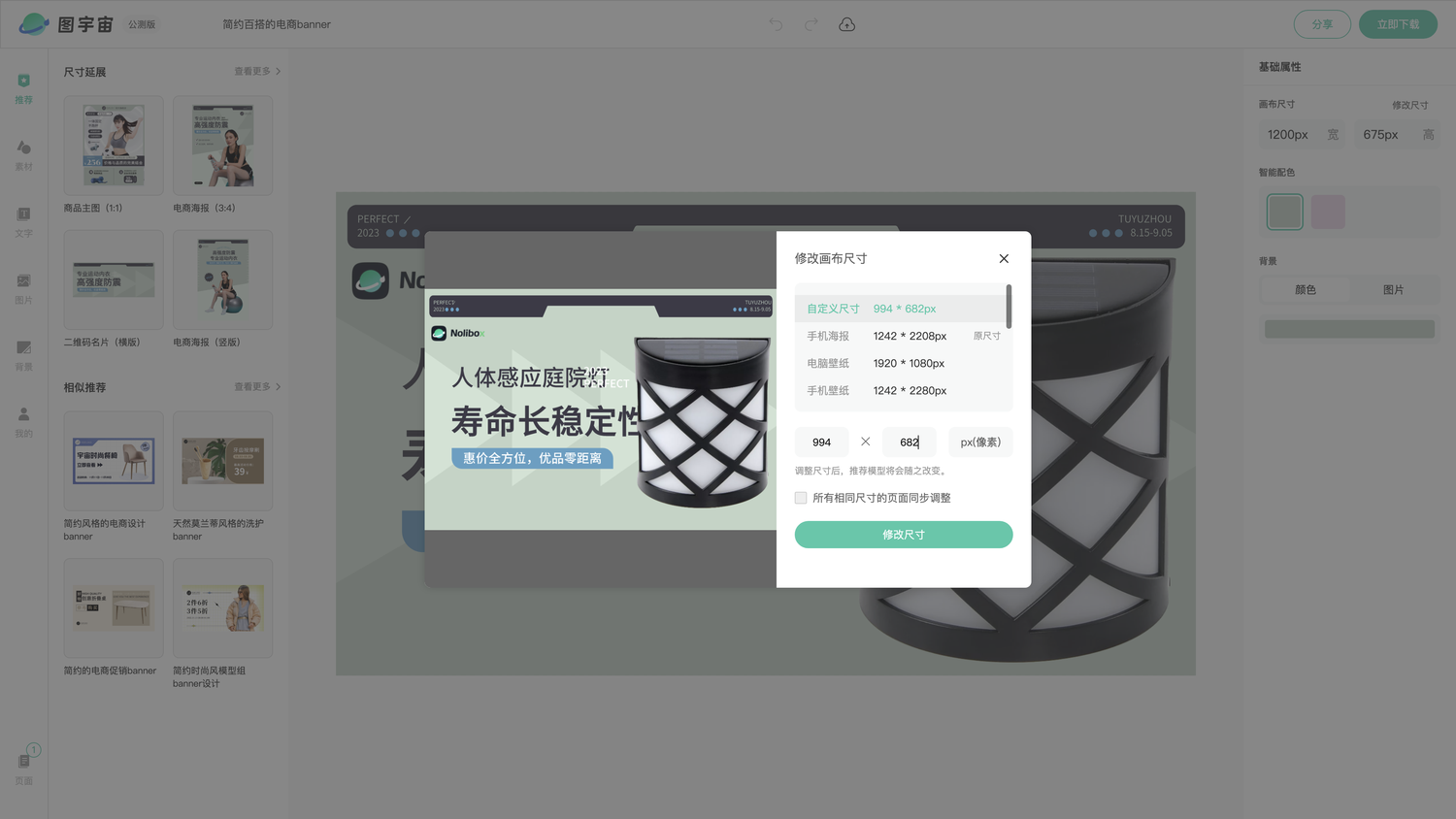The image size is (1456, 819).
Task: Switch to the 图片 background tab
Action: 1393,290
